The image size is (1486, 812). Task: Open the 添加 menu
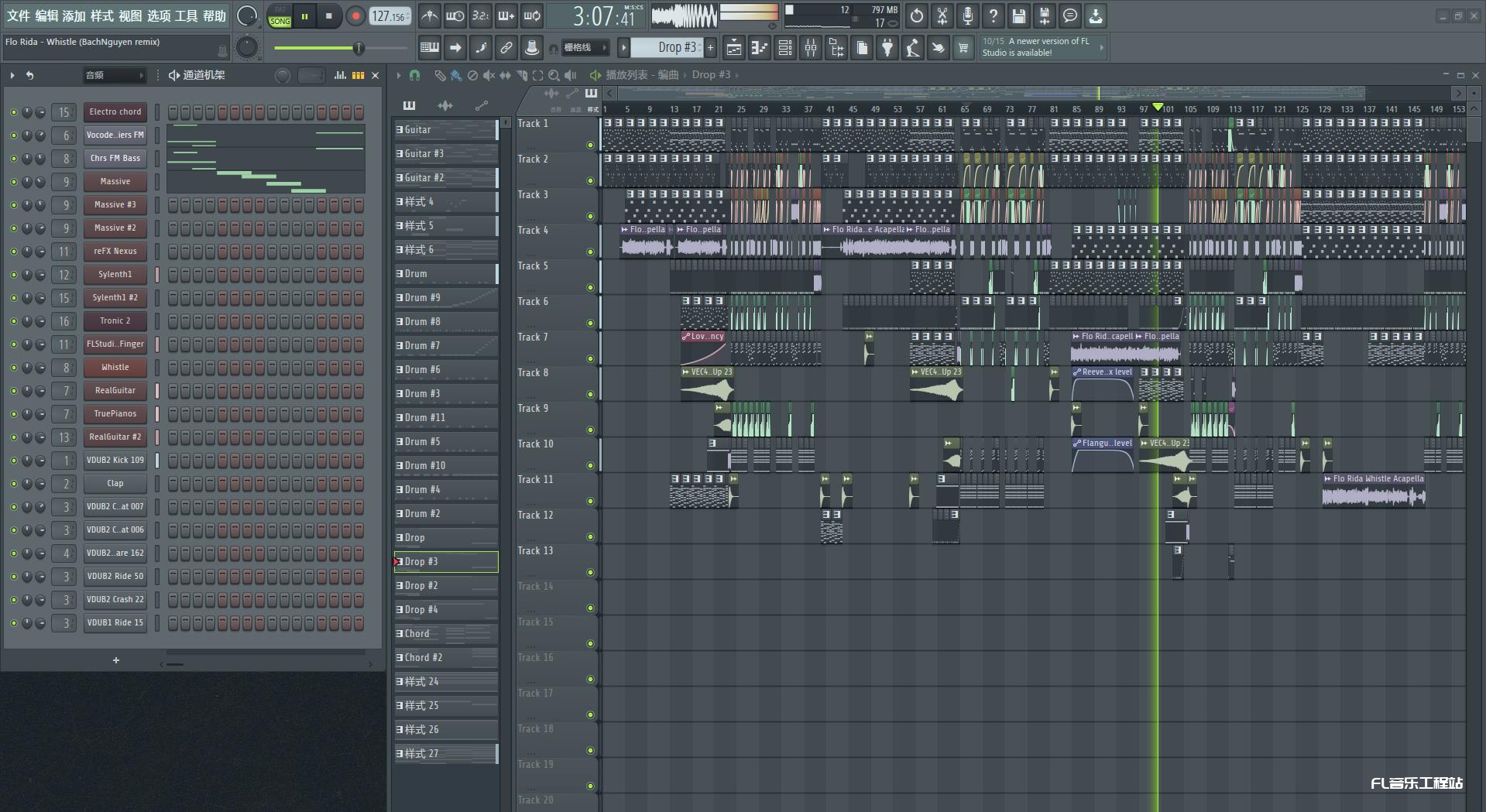pos(74,15)
